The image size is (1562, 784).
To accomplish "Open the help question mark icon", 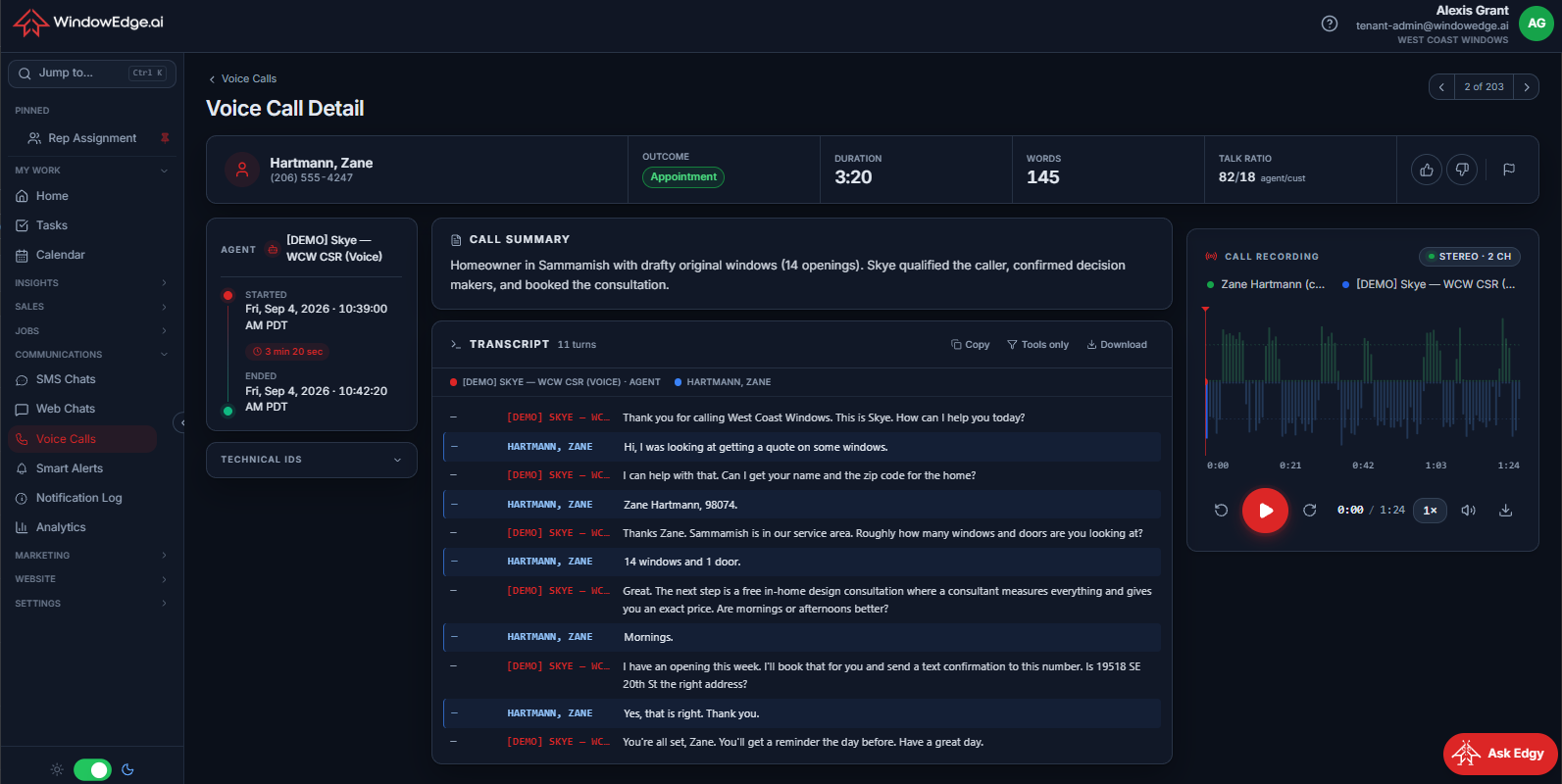I will (1330, 24).
